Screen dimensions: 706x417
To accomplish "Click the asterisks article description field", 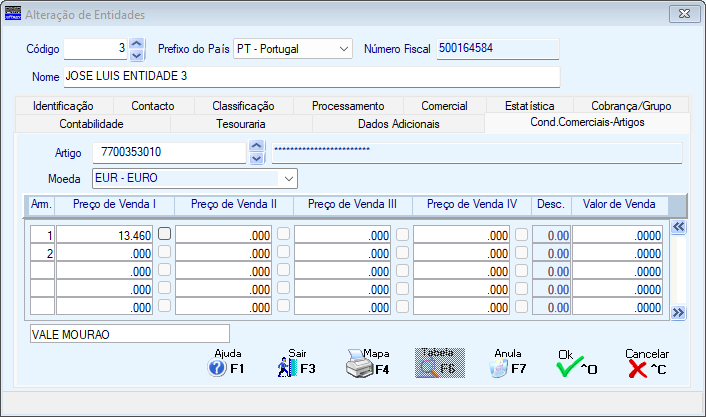I will point(477,153).
